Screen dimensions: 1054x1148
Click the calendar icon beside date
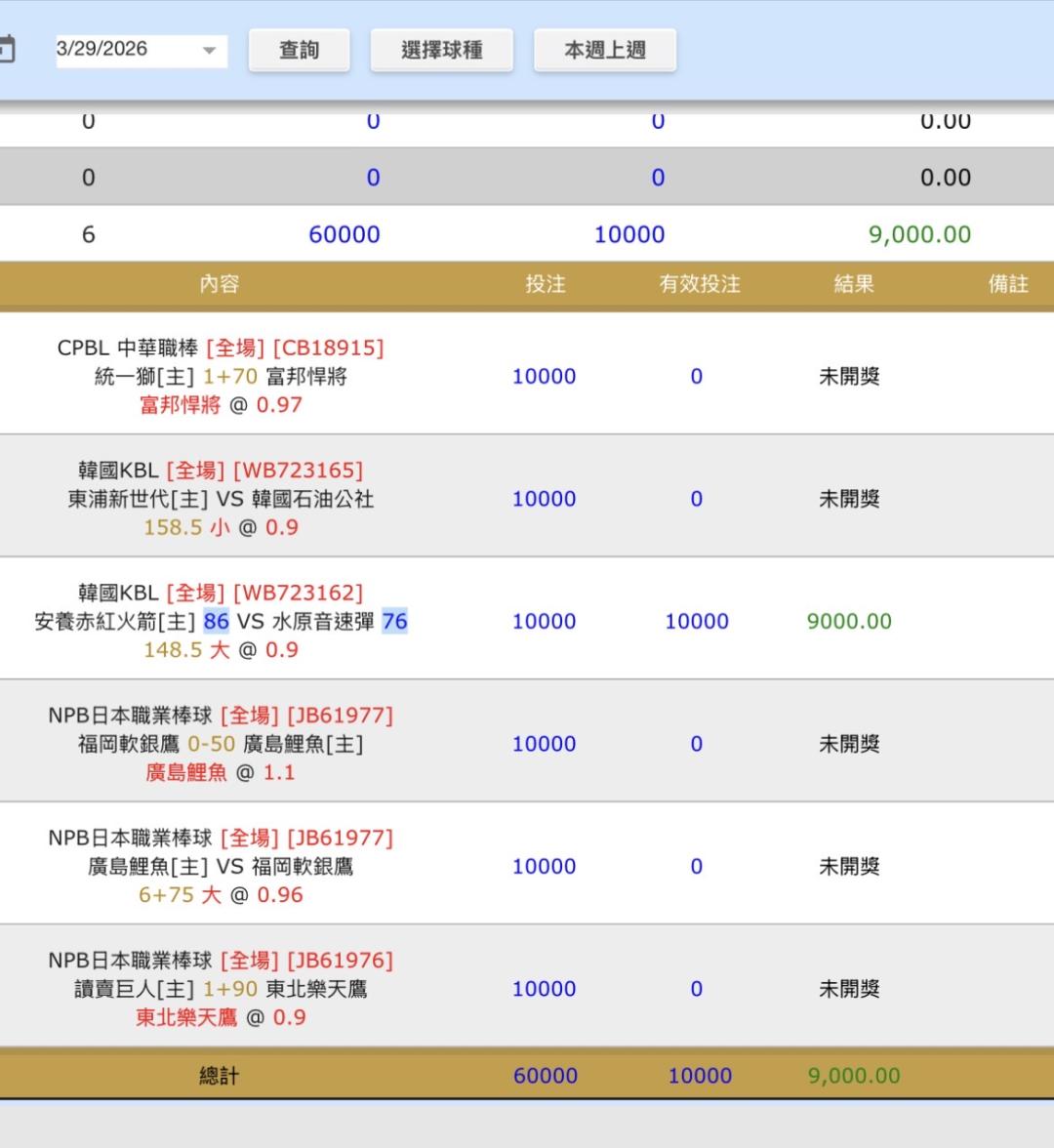(x=6, y=50)
